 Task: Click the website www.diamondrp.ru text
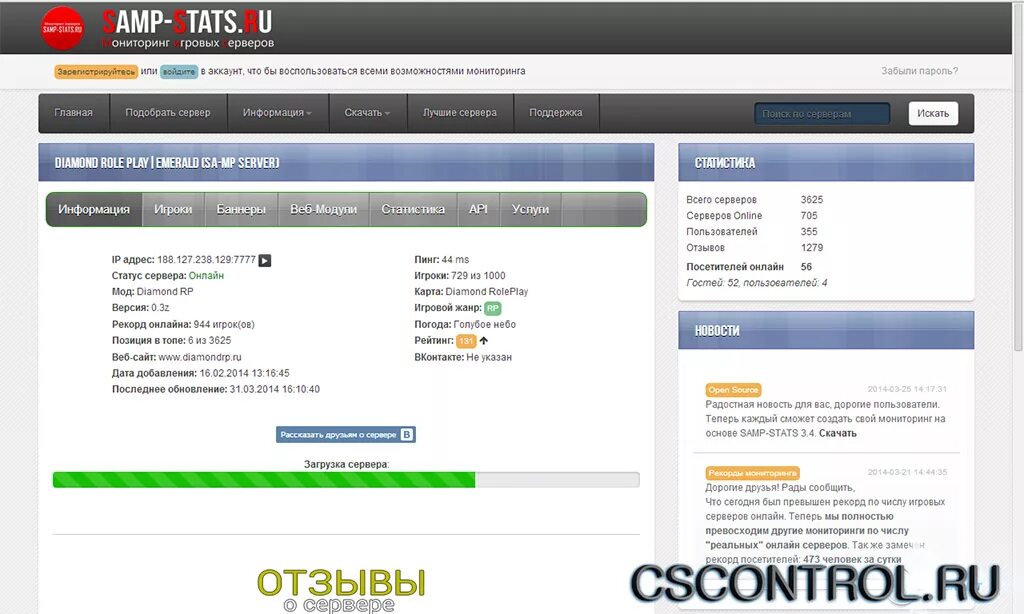pos(200,357)
